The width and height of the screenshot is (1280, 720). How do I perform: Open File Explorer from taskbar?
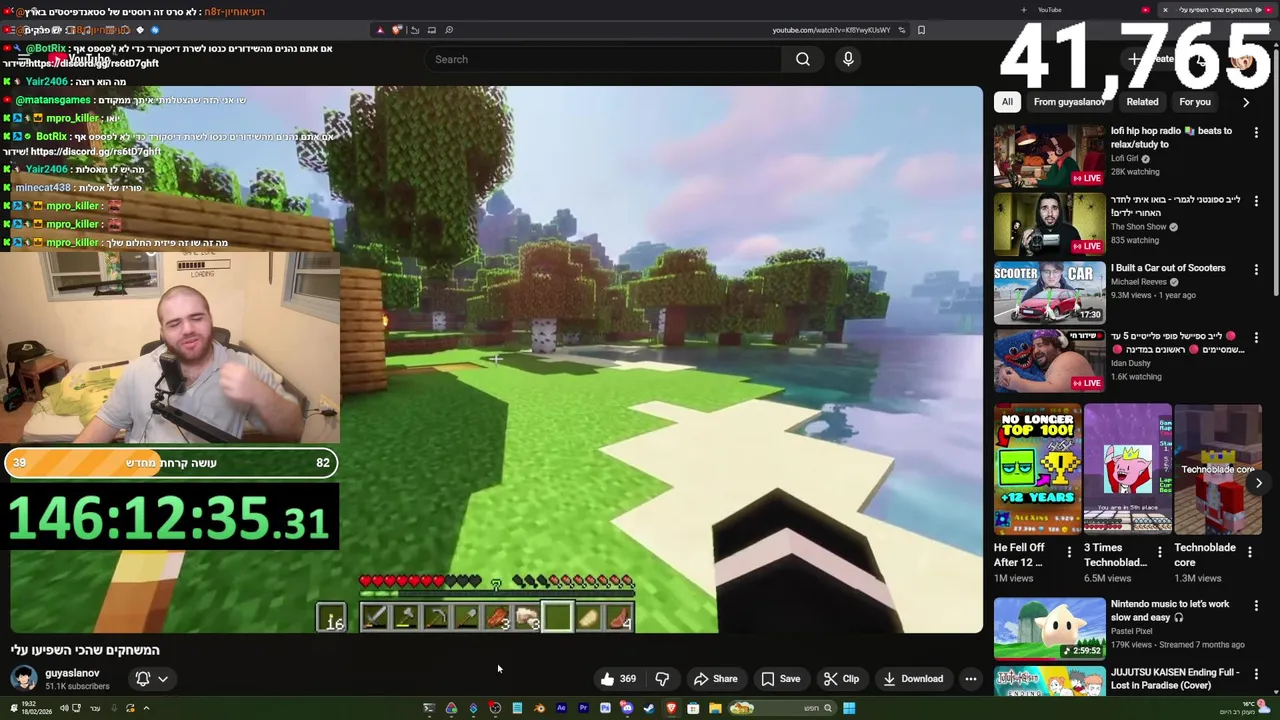(715, 708)
